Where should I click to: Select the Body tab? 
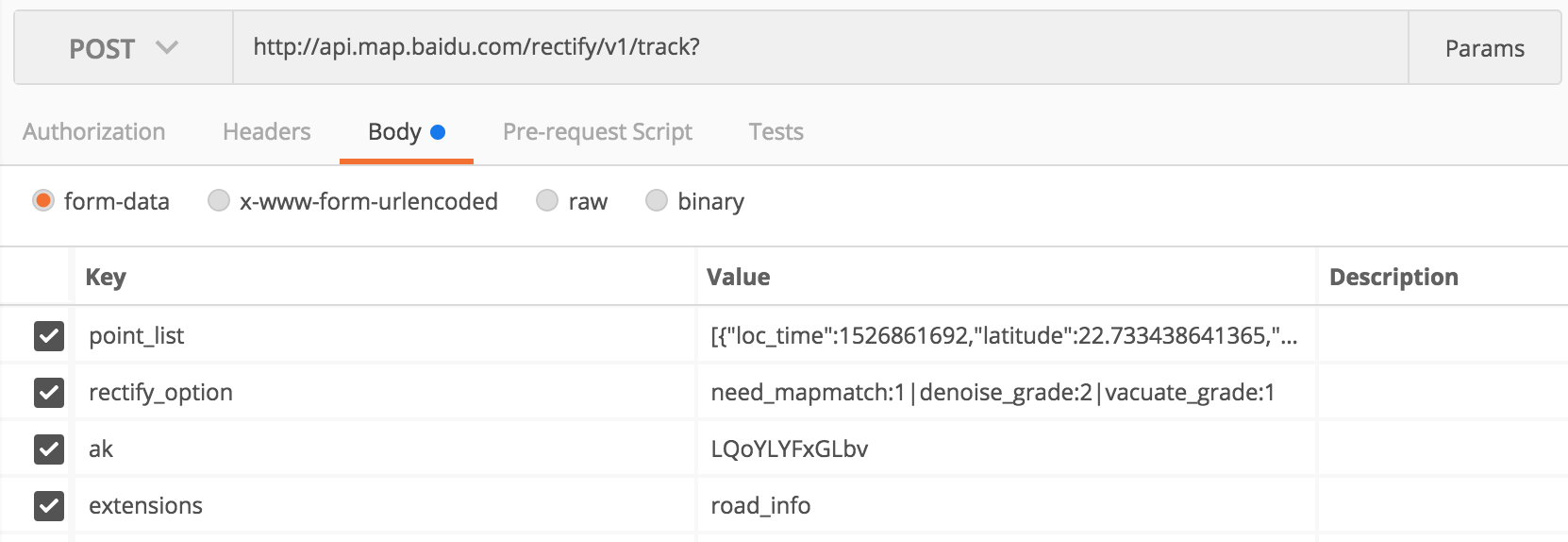[x=406, y=131]
